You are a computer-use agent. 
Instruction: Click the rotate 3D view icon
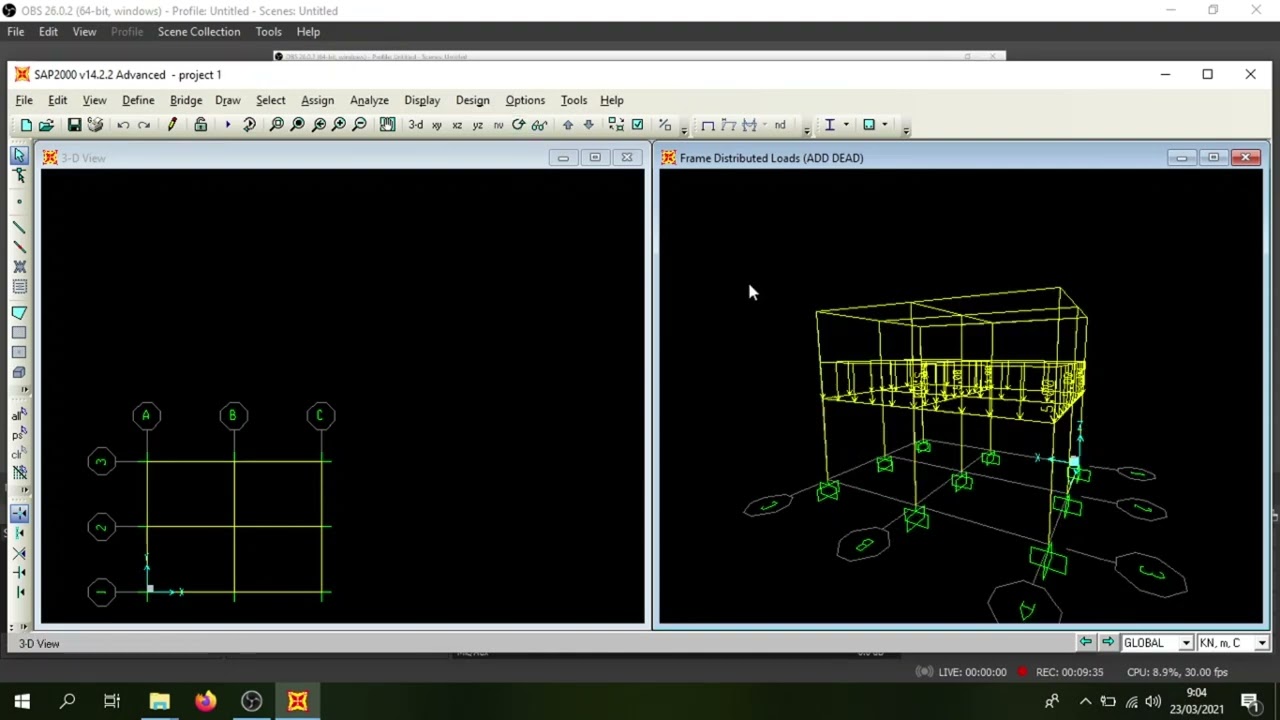click(518, 125)
